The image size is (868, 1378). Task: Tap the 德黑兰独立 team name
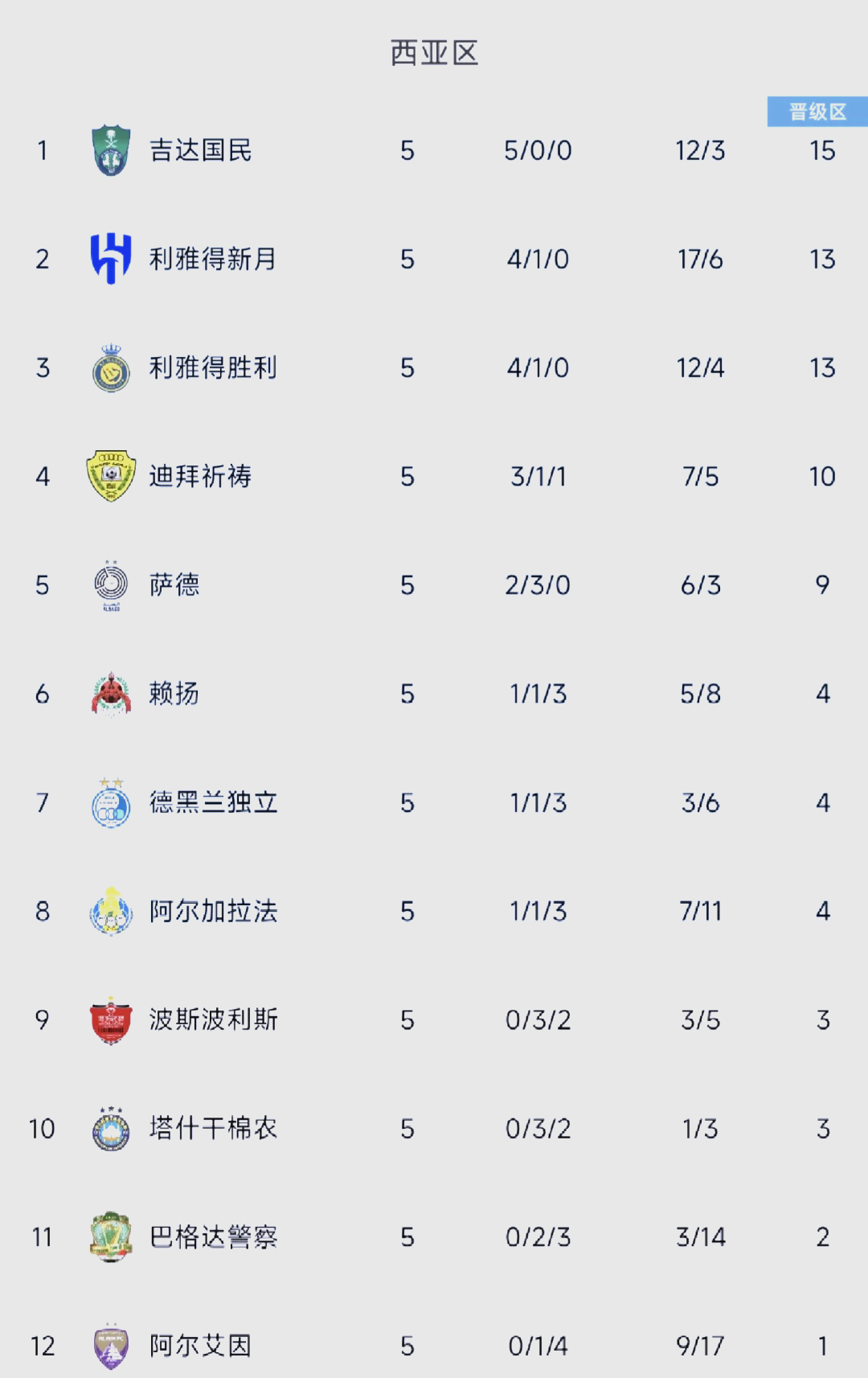(213, 802)
